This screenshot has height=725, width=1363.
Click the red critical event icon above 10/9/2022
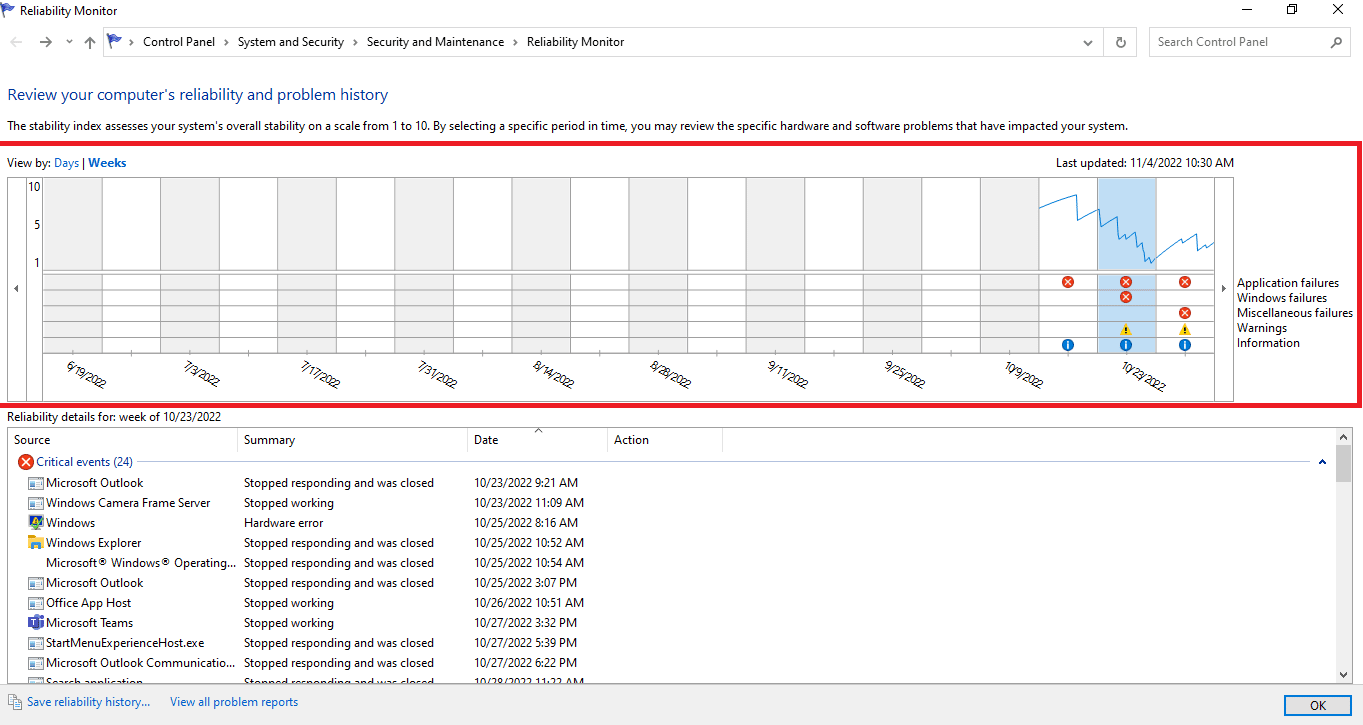[1068, 281]
